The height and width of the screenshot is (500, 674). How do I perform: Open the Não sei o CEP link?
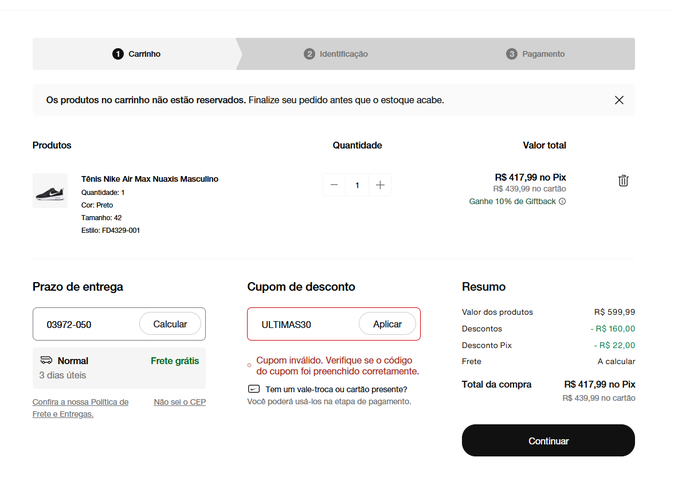pyautogui.click(x=180, y=402)
